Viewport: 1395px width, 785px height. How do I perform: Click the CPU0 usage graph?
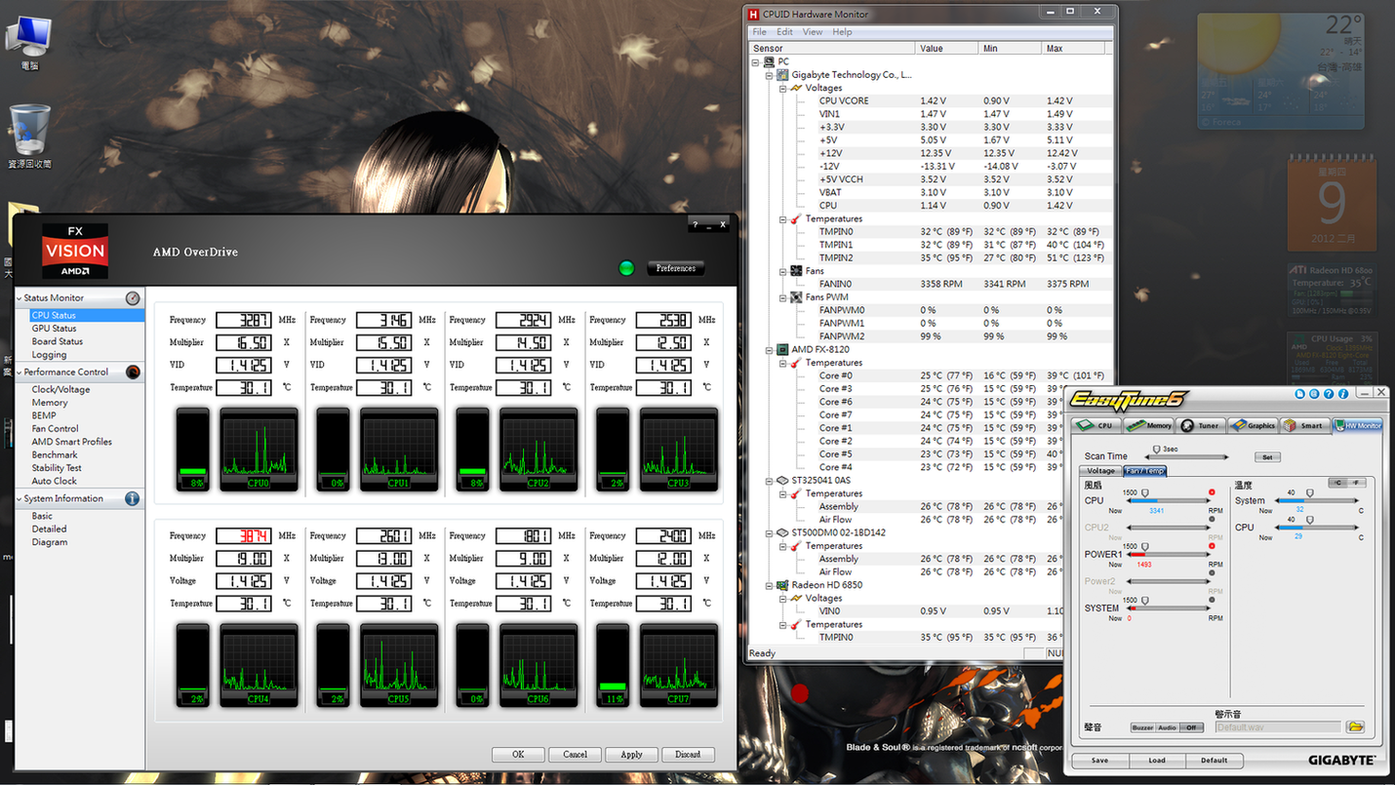(x=259, y=448)
